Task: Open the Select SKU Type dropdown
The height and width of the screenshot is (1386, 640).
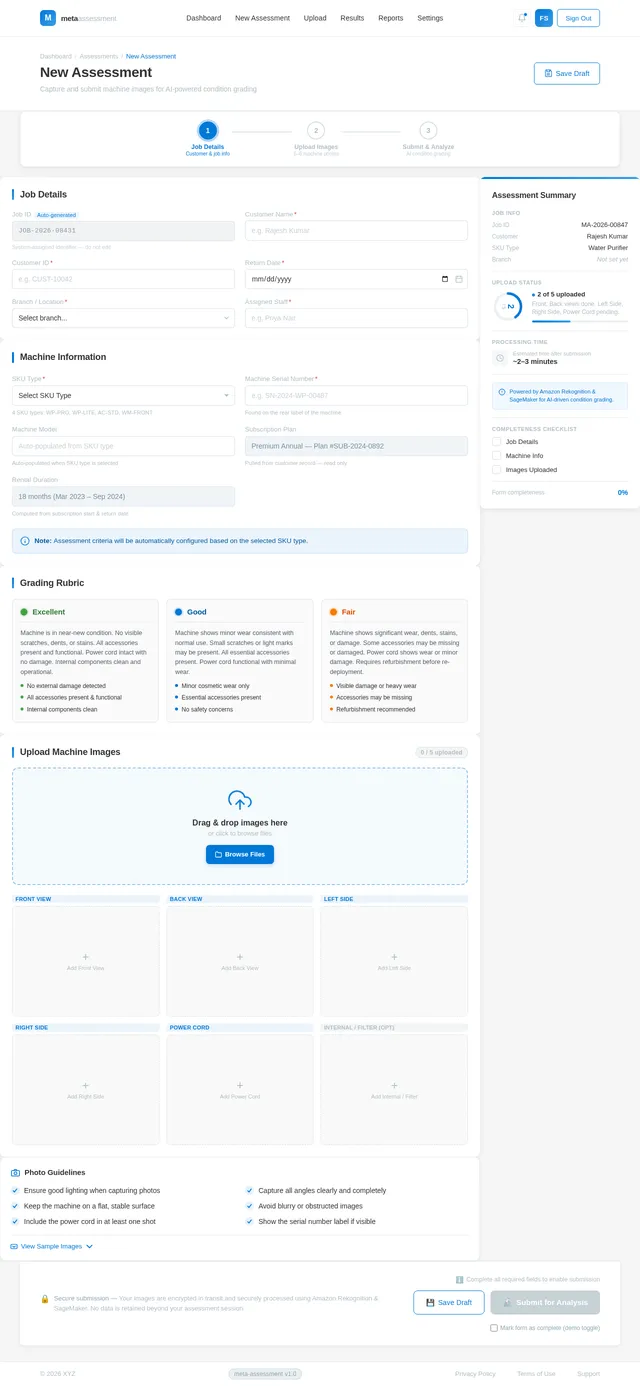Action: (x=123, y=396)
